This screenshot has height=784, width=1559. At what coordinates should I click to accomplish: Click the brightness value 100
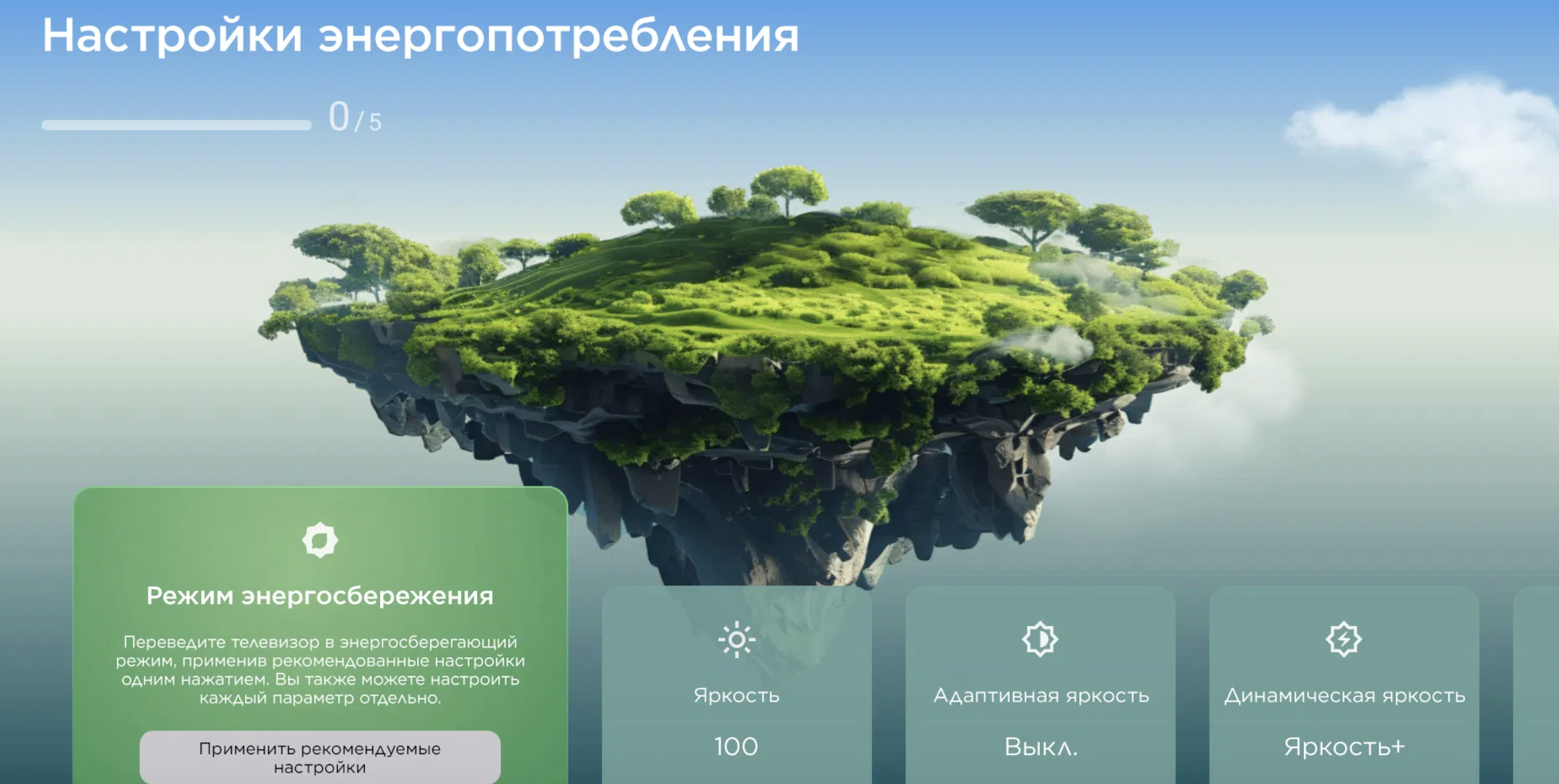pyautogui.click(x=736, y=746)
